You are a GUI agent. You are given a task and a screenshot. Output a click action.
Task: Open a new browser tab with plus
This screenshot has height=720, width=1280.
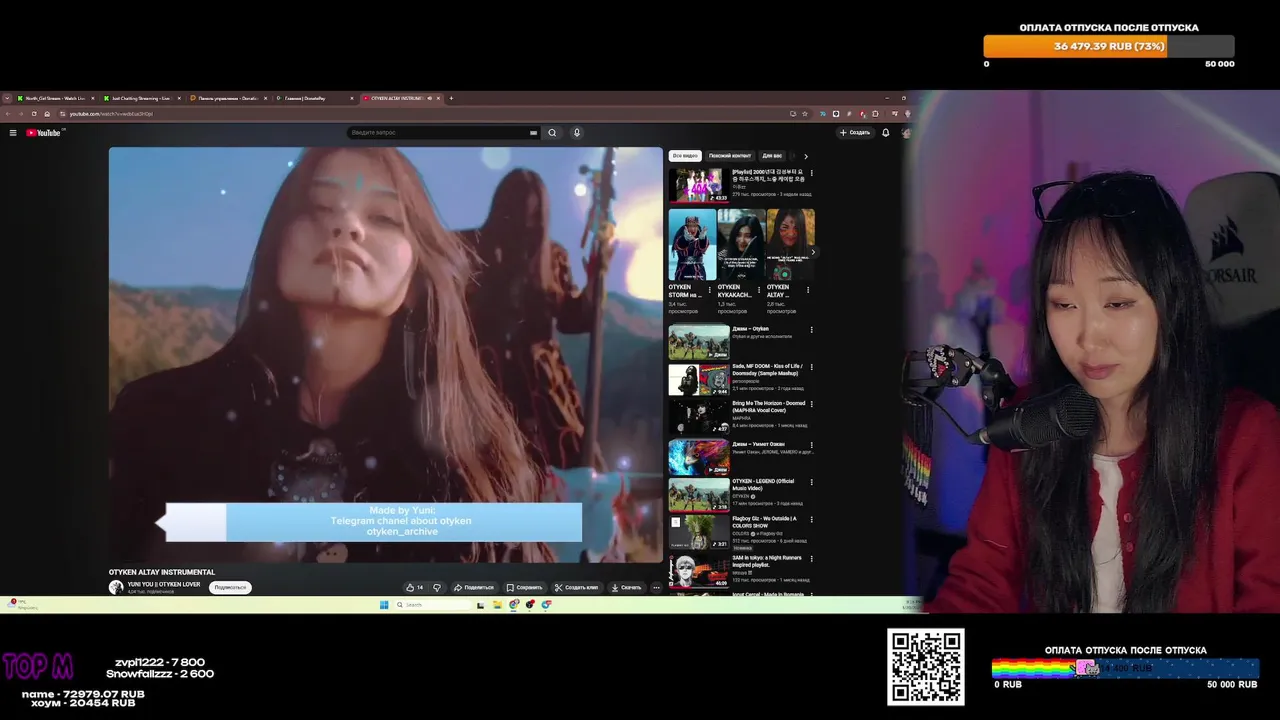click(x=451, y=98)
